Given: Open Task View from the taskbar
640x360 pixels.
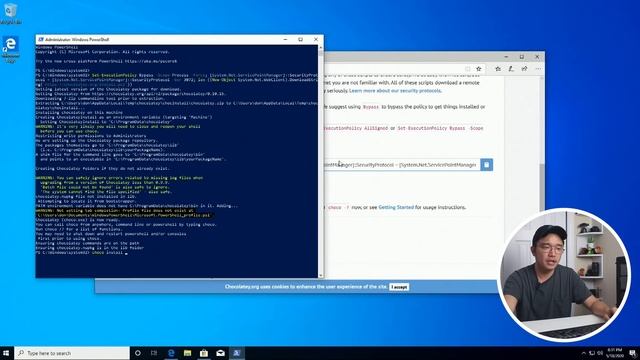Looking at the screenshot, I should [x=154, y=353].
